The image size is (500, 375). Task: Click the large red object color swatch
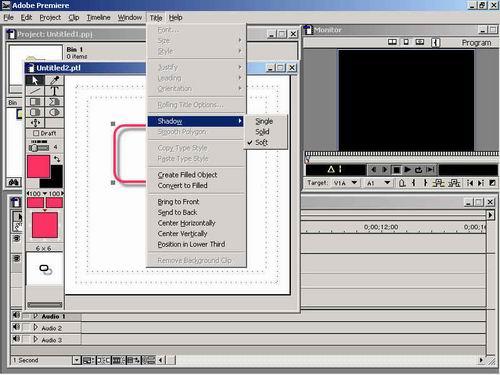coord(38,166)
